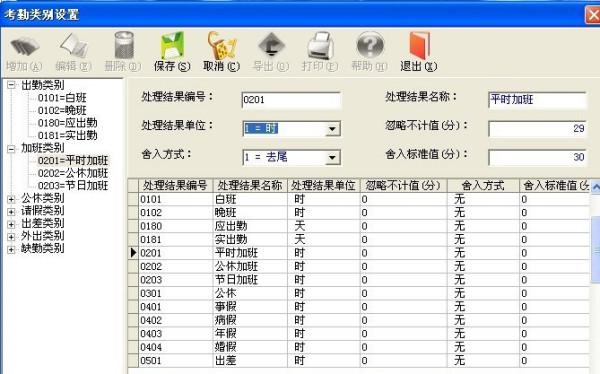This screenshot has width=600, height=374.
Task: Click the 打印 (Print) printer icon
Action: click(x=320, y=45)
